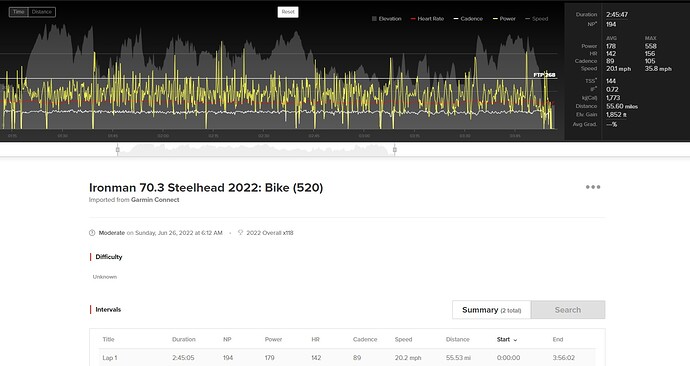The height and width of the screenshot is (366, 690).
Task: Click the max power value 558
Action: [x=650, y=46]
